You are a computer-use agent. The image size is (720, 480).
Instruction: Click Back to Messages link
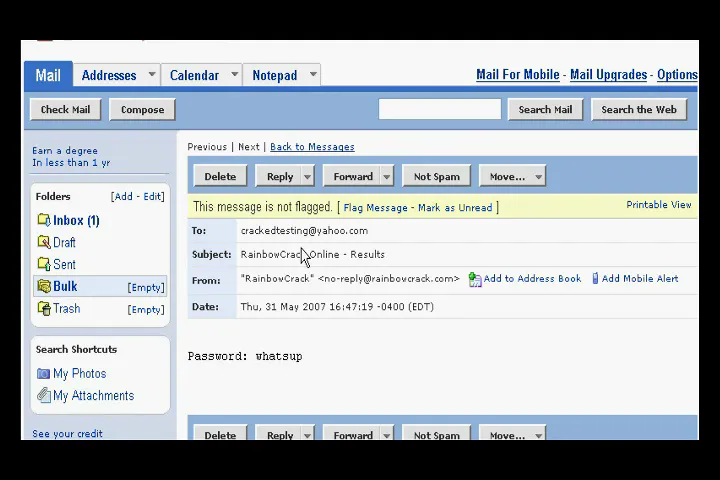[x=312, y=147]
